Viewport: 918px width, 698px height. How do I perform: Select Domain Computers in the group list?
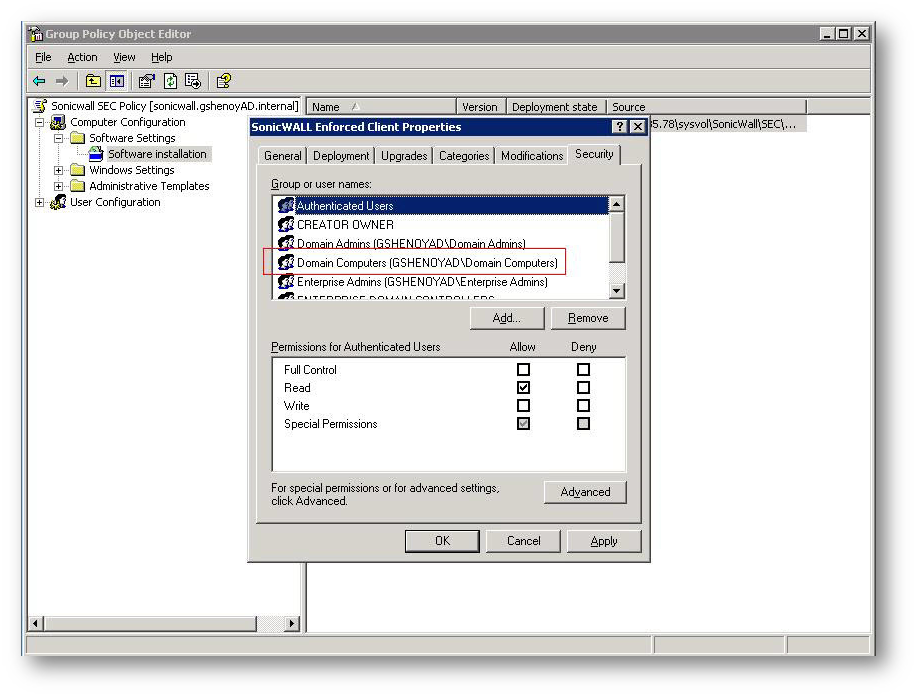(426, 263)
